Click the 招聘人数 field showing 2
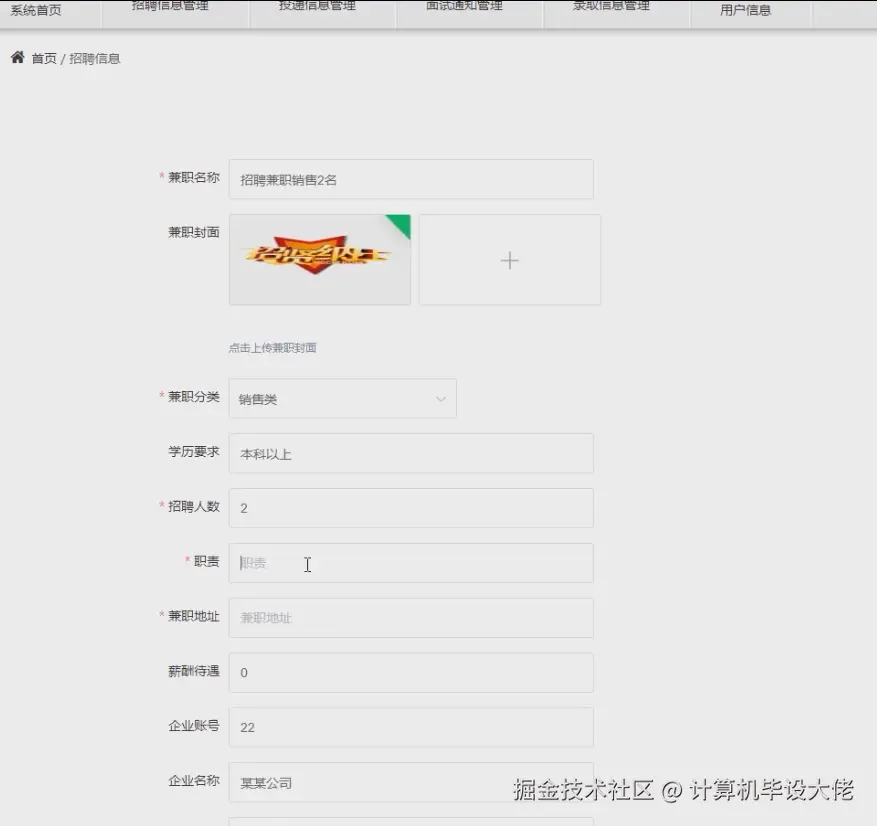The width and height of the screenshot is (877, 826). (x=411, y=508)
